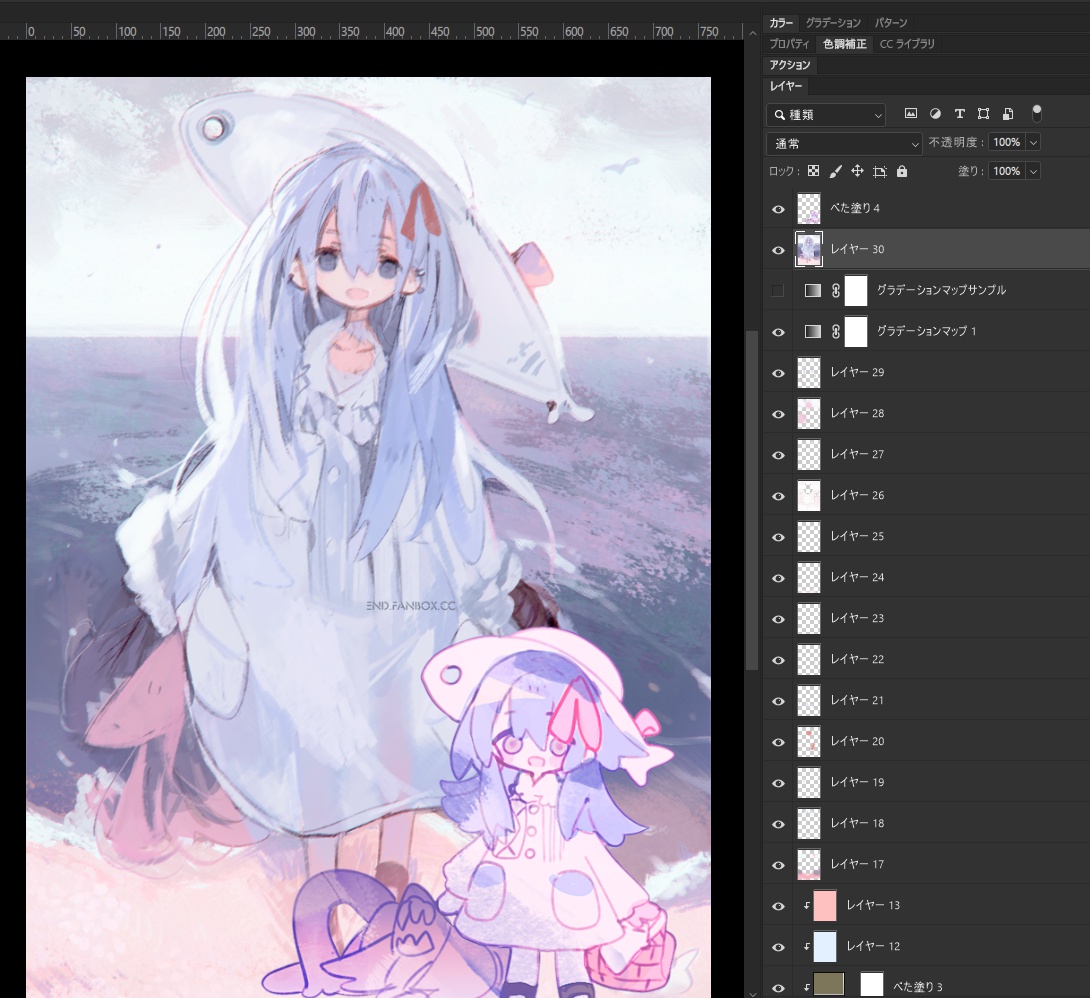Click the グラデーションマップ 1 layer mask thumbnail
Screen dimensions: 1090x998
click(x=856, y=331)
